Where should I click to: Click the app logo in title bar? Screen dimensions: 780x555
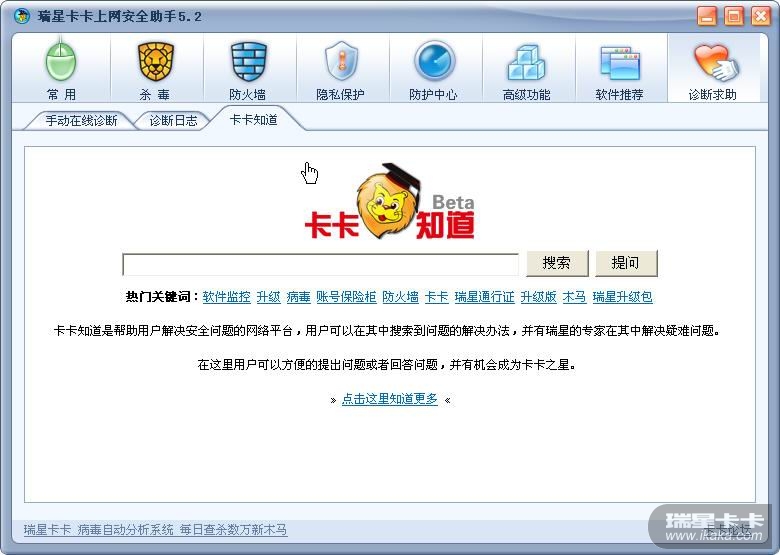coord(22,16)
